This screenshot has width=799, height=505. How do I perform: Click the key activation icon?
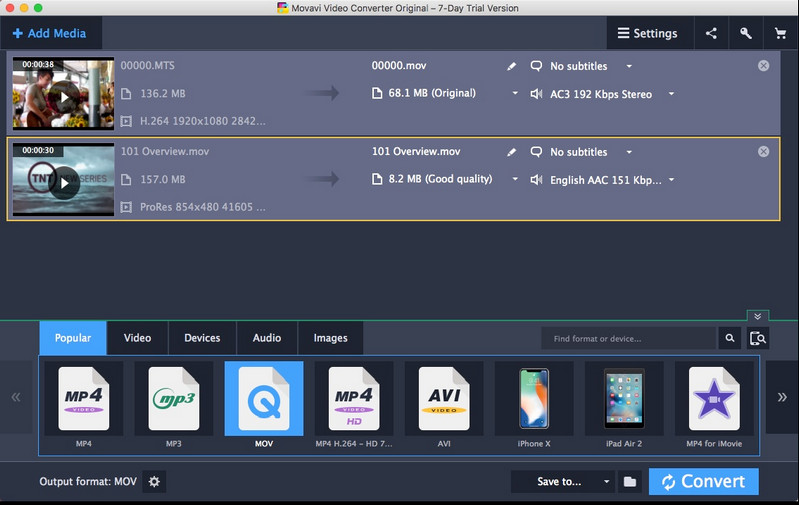point(745,33)
